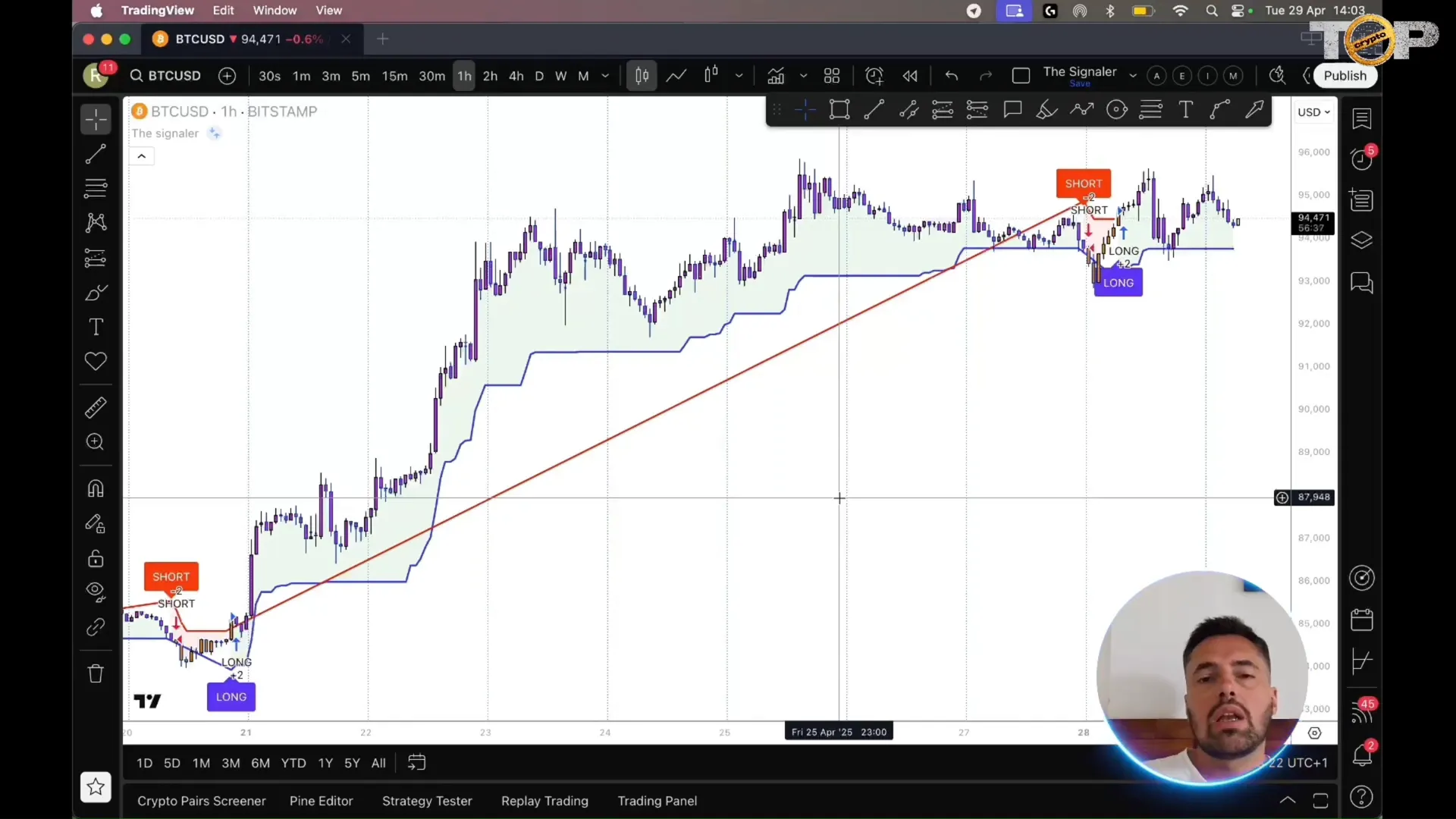Expand the chart type dropdown
The height and width of the screenshot is (819, 1456).
[739, 76]
